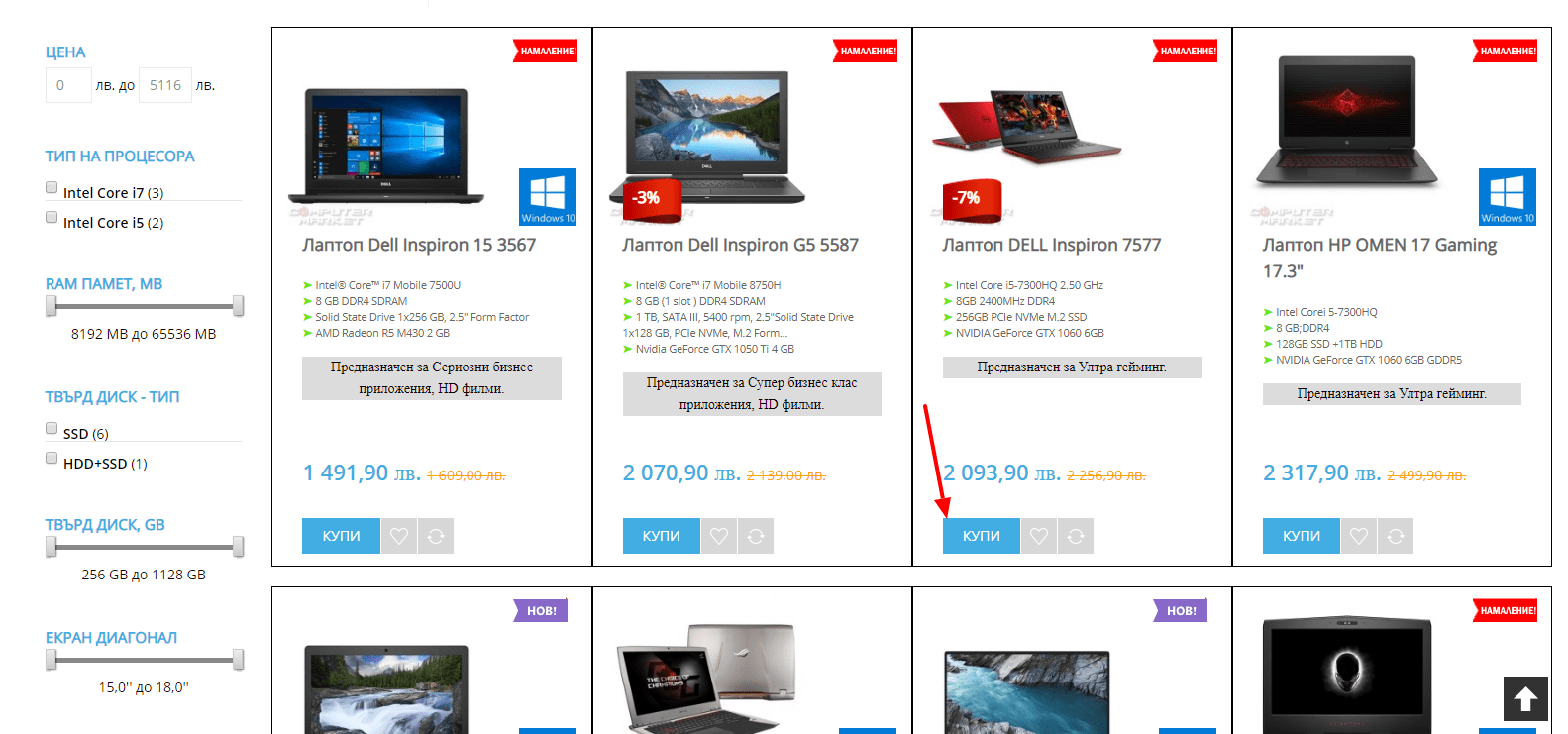The height and width of the screenshot is (734, 1568).
Task: Add DELL Inspiron 7577 to wishlist heart
Action: [x=1039, y=536]
